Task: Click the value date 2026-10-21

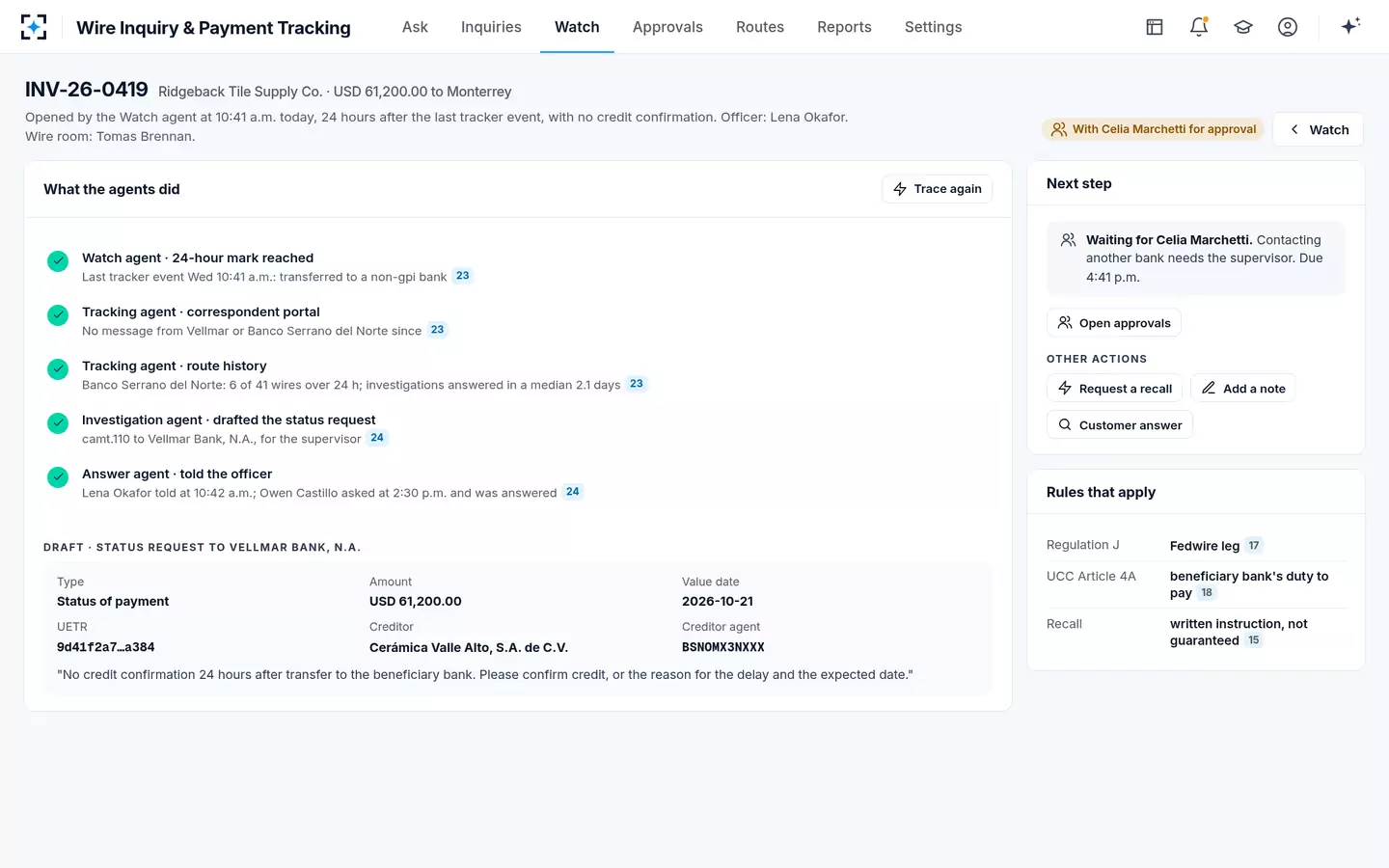Action: 718,601
